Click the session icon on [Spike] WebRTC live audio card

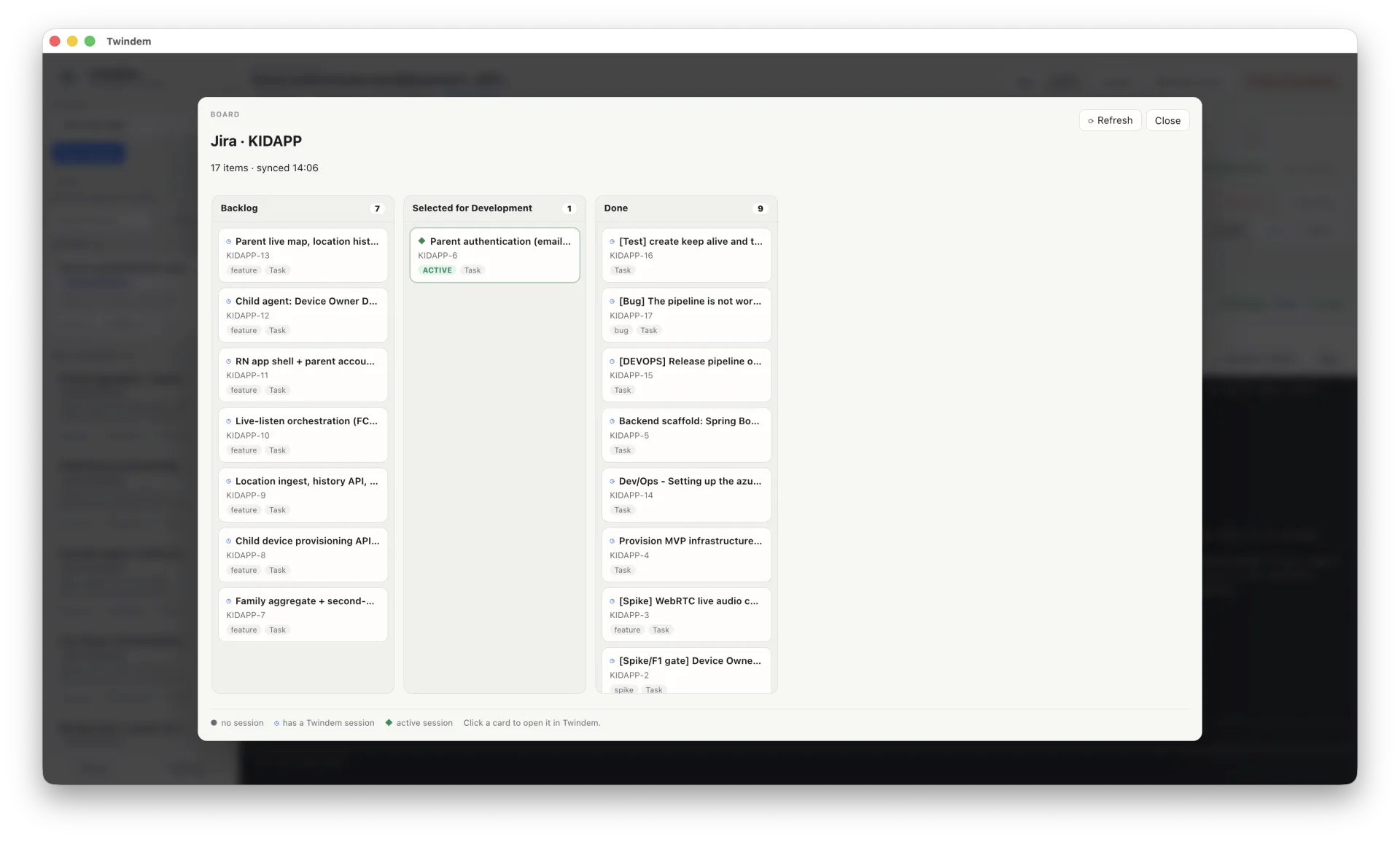(612, 601)
